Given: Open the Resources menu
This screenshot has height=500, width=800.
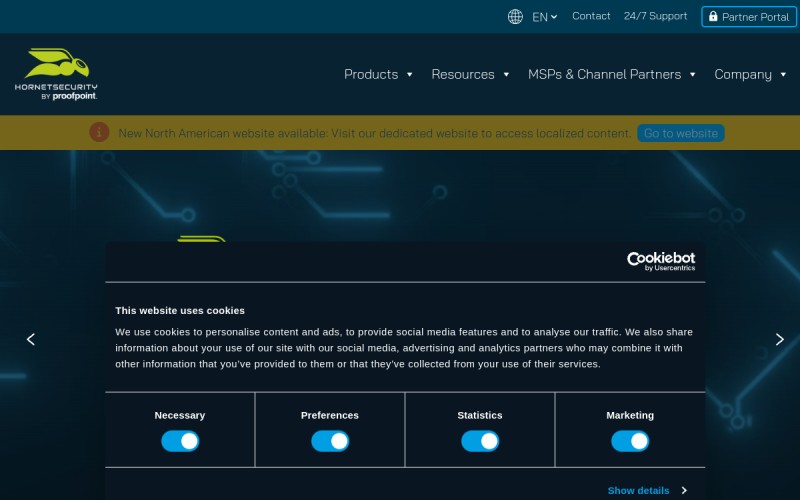Looking at the screenshot, I should pyautogui.click(x=463, y=74).
